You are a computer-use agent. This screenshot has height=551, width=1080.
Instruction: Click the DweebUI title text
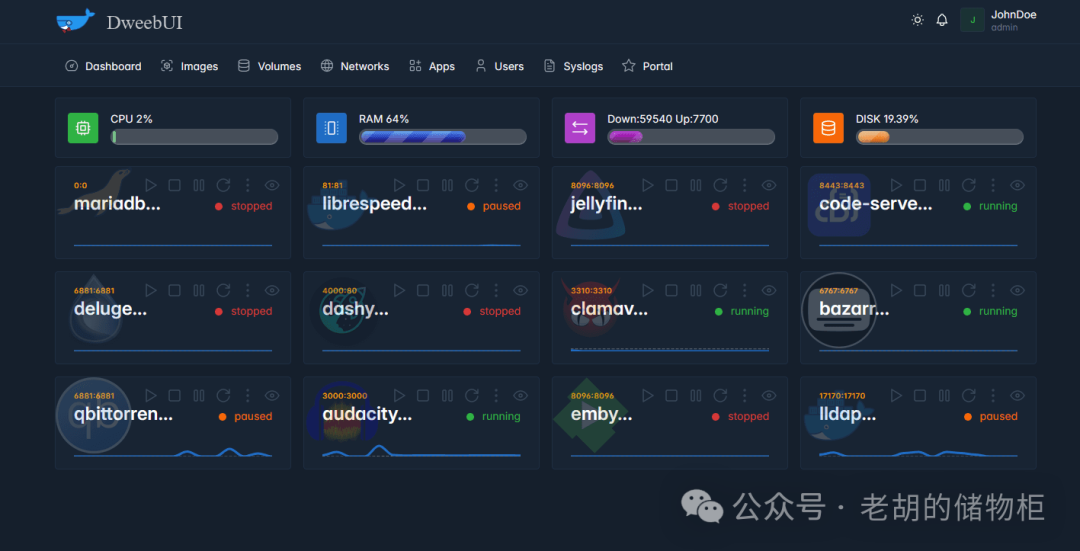click(x=145, y=23)
